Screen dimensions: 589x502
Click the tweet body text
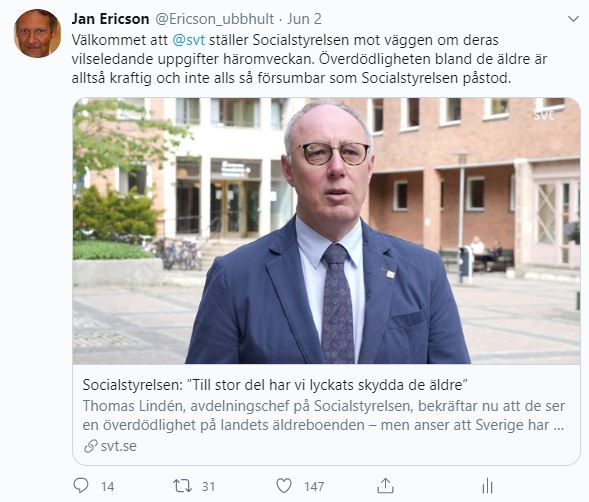309,59
